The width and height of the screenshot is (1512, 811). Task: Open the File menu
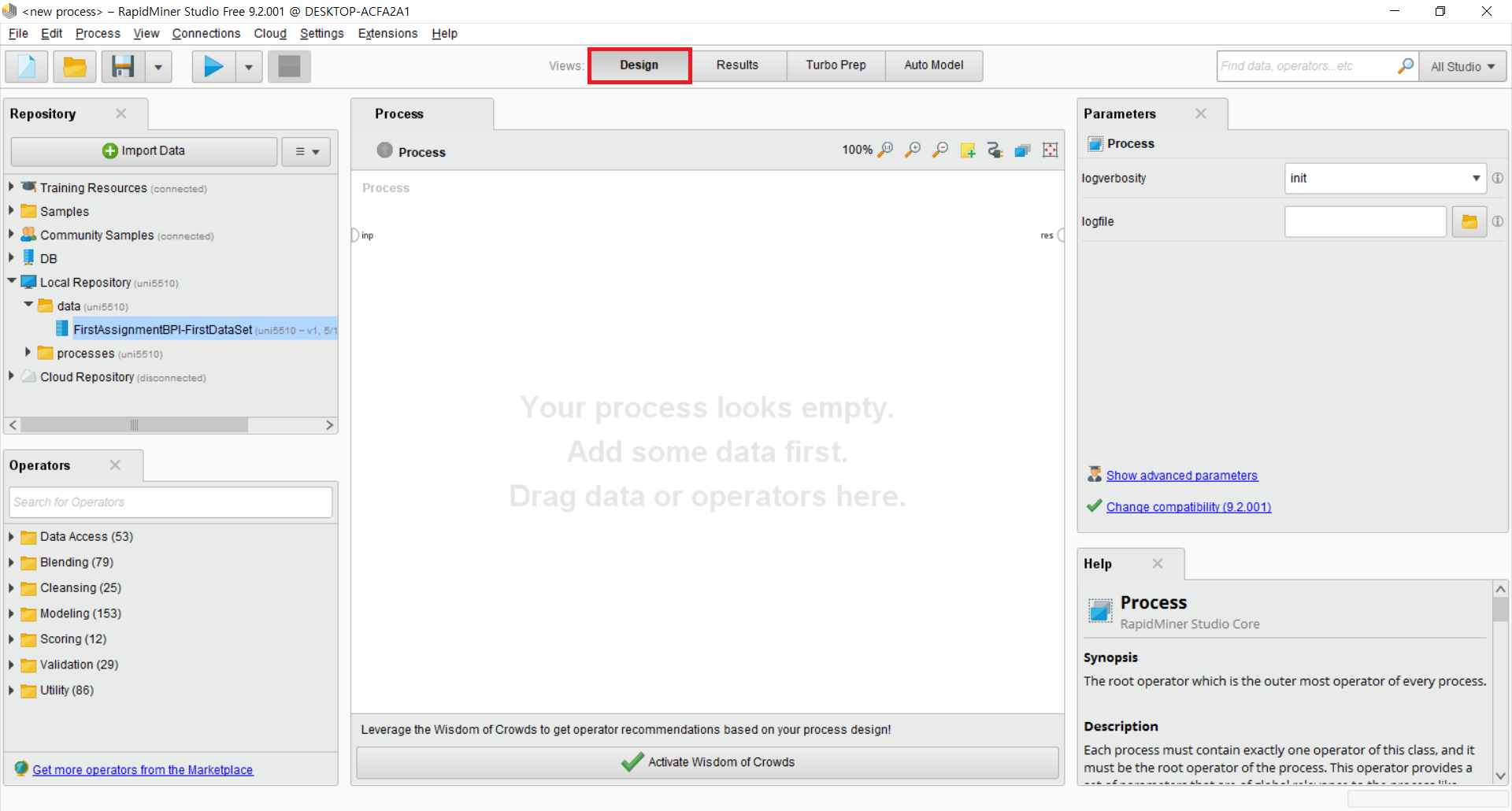click(x=18, y=33)
